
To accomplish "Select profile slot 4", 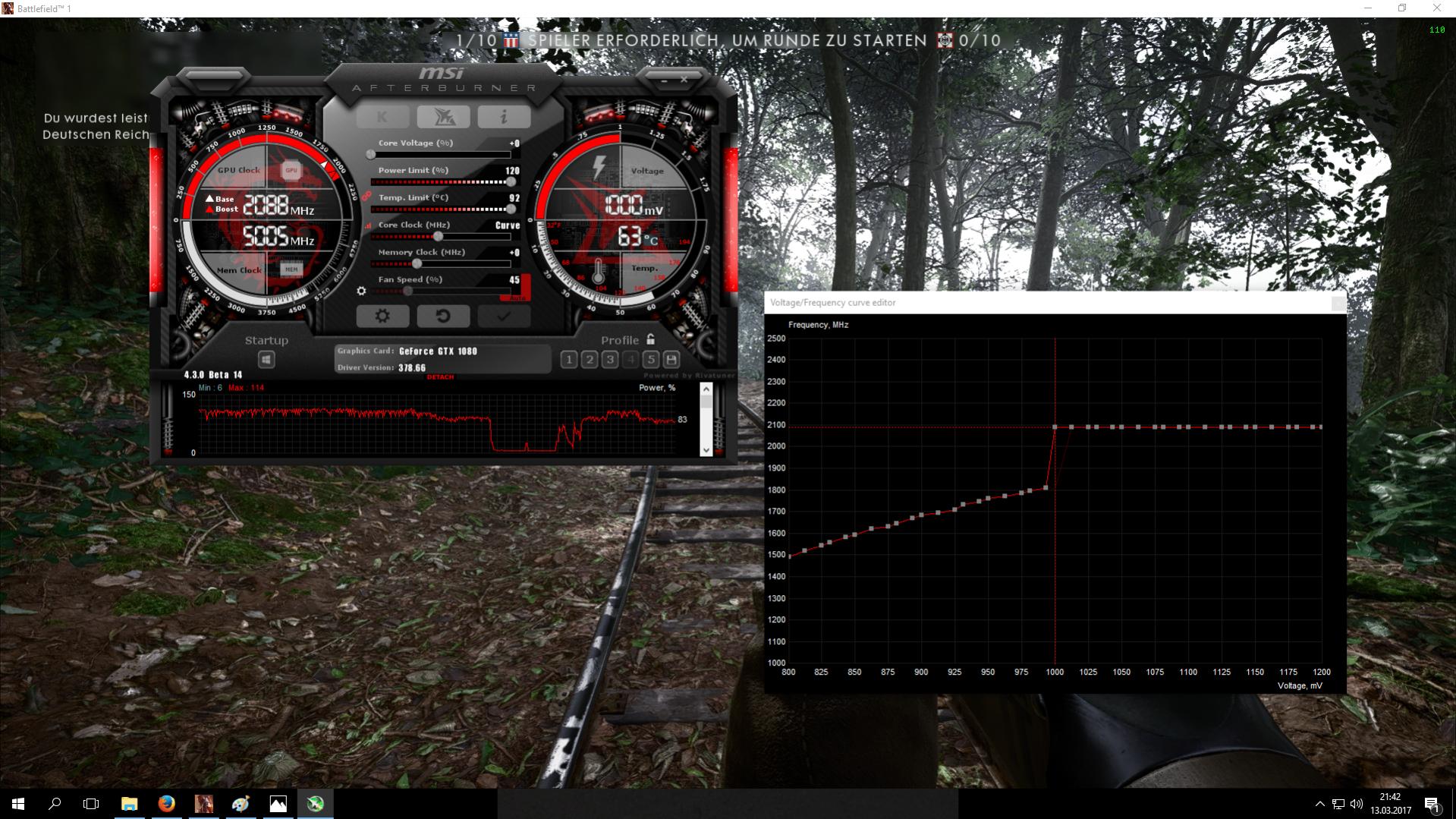I will [x=631, y=360].
